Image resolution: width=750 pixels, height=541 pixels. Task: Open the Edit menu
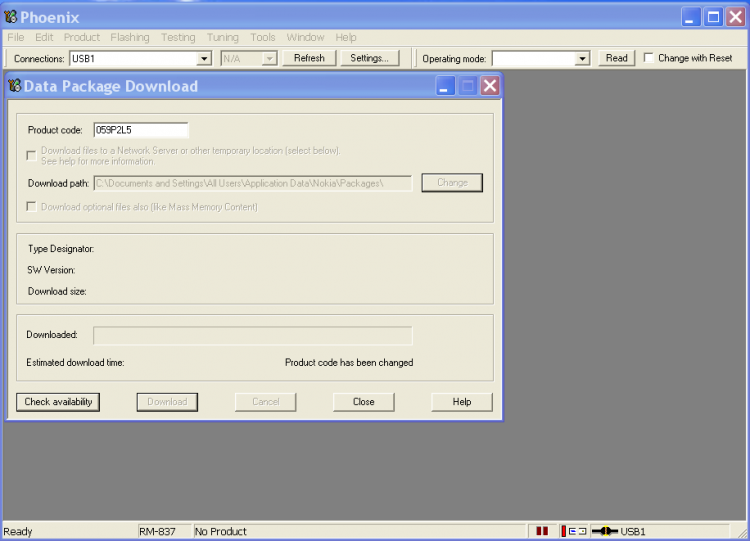[x=44, y=37]
